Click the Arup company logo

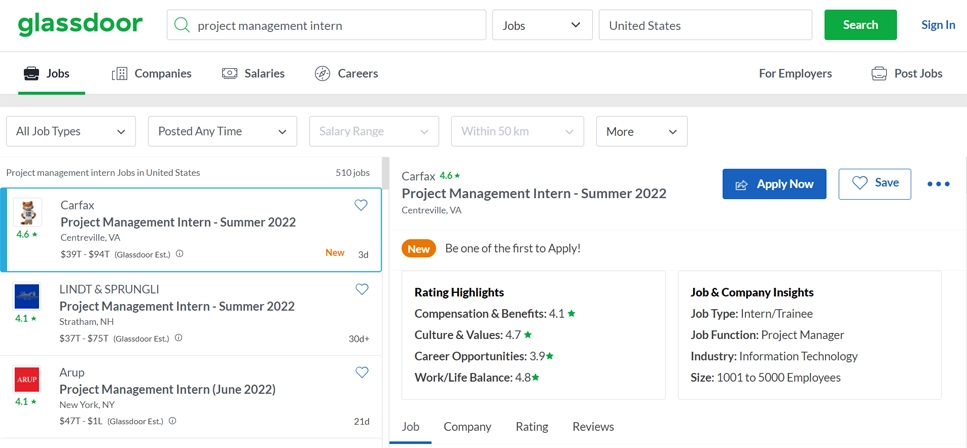[27, 379]
